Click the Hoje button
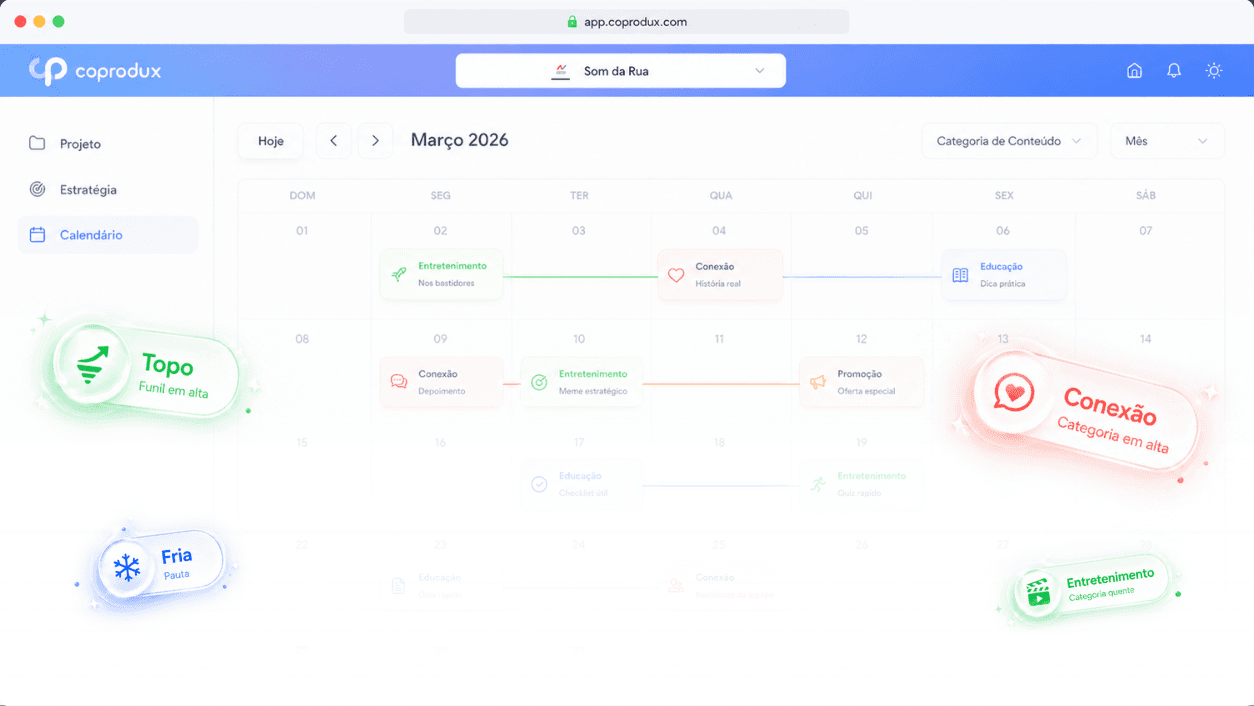1254x706 pixels. point(271,141)
